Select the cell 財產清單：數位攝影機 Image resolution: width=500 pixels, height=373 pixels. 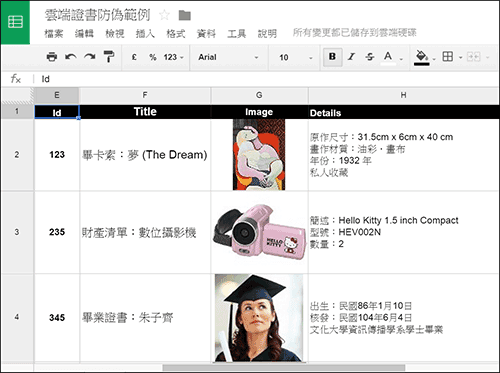tap(145, 232)
